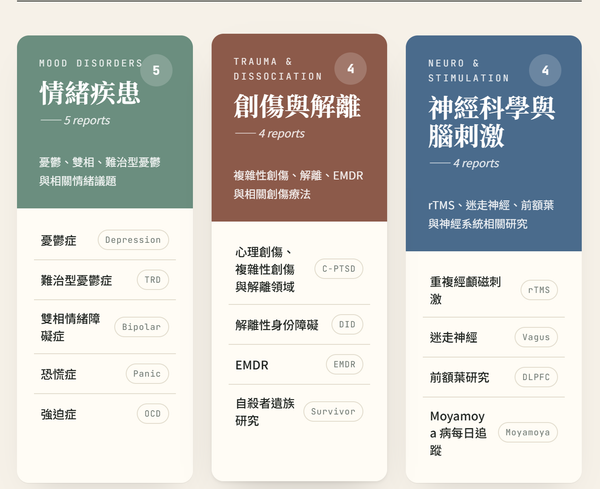Click the 情緒疾患 card heading
600x489 pixels.
(x=90, y=93)
